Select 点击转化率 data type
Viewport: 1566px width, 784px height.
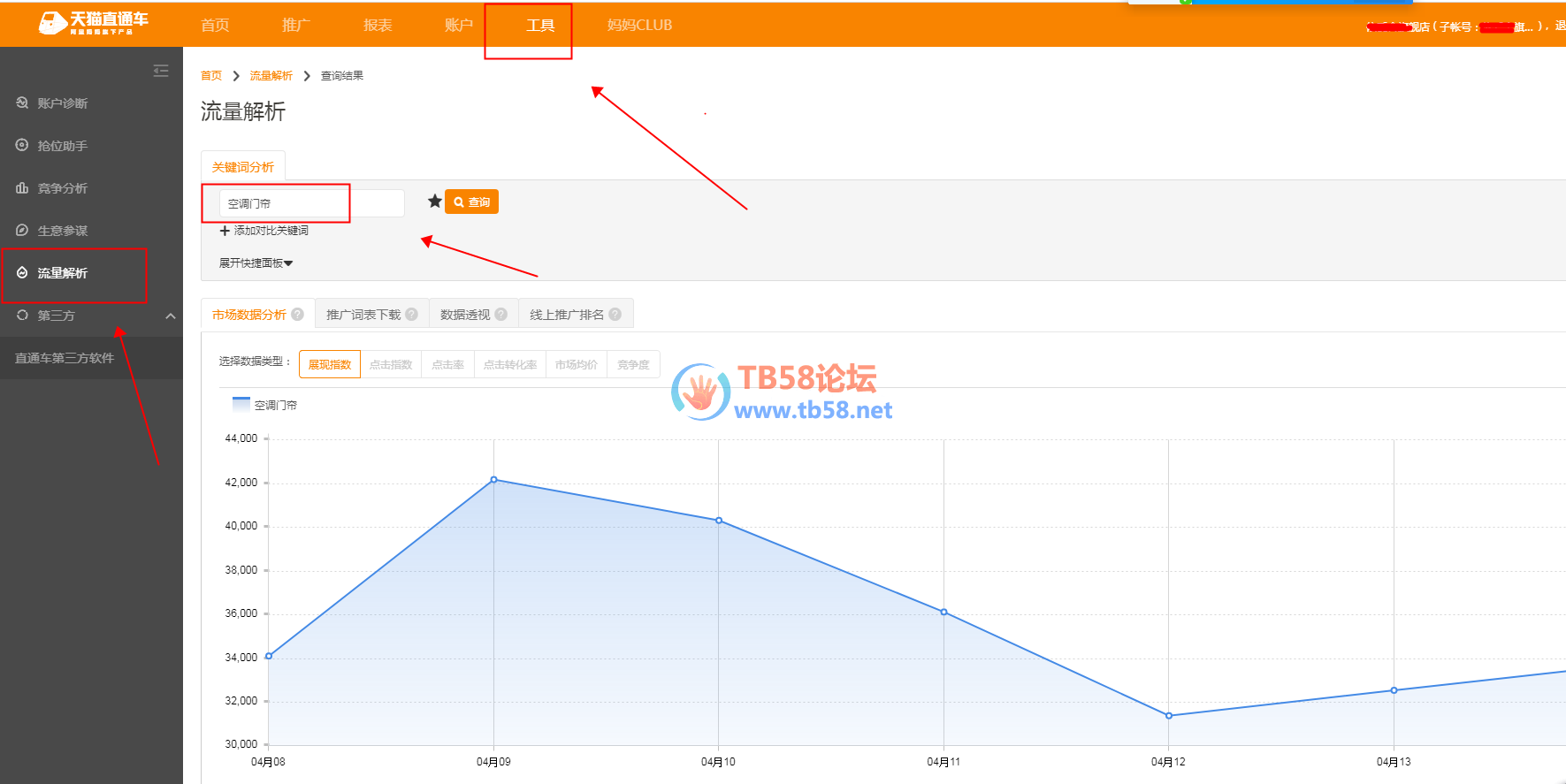[x=510, y=364]
